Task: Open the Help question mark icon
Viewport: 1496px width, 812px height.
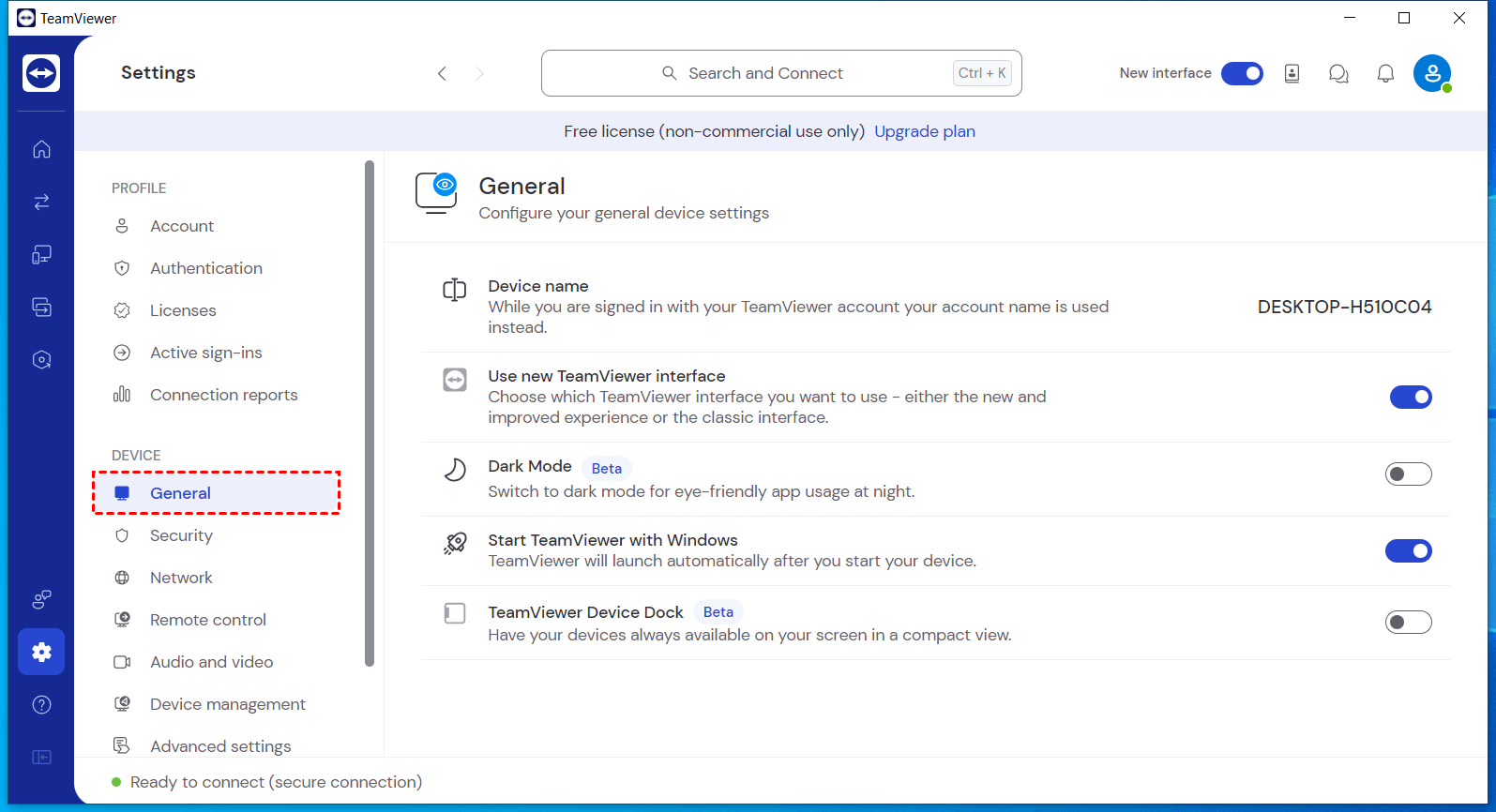Action: pos(41,704)
